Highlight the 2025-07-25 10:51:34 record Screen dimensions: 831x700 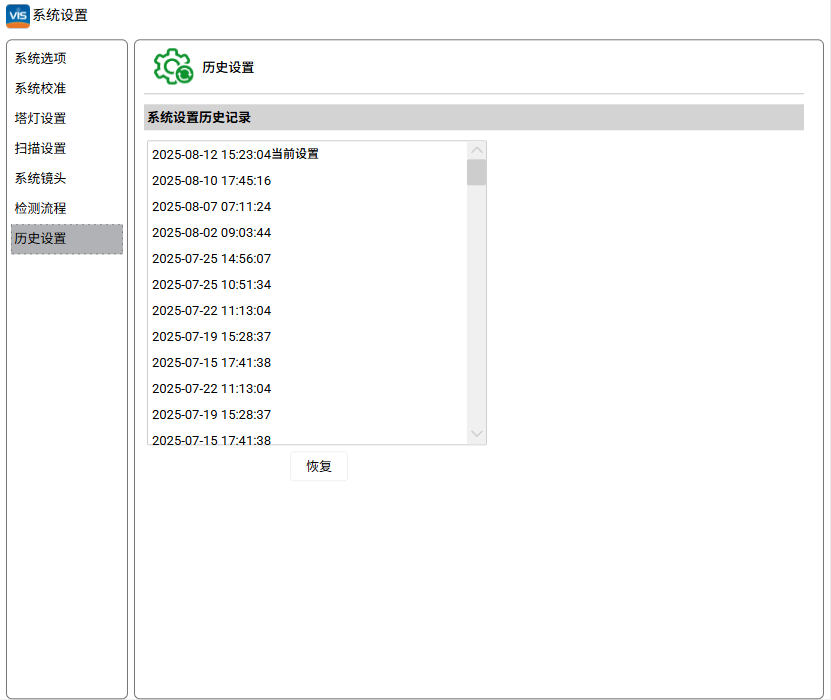(211, 285)
